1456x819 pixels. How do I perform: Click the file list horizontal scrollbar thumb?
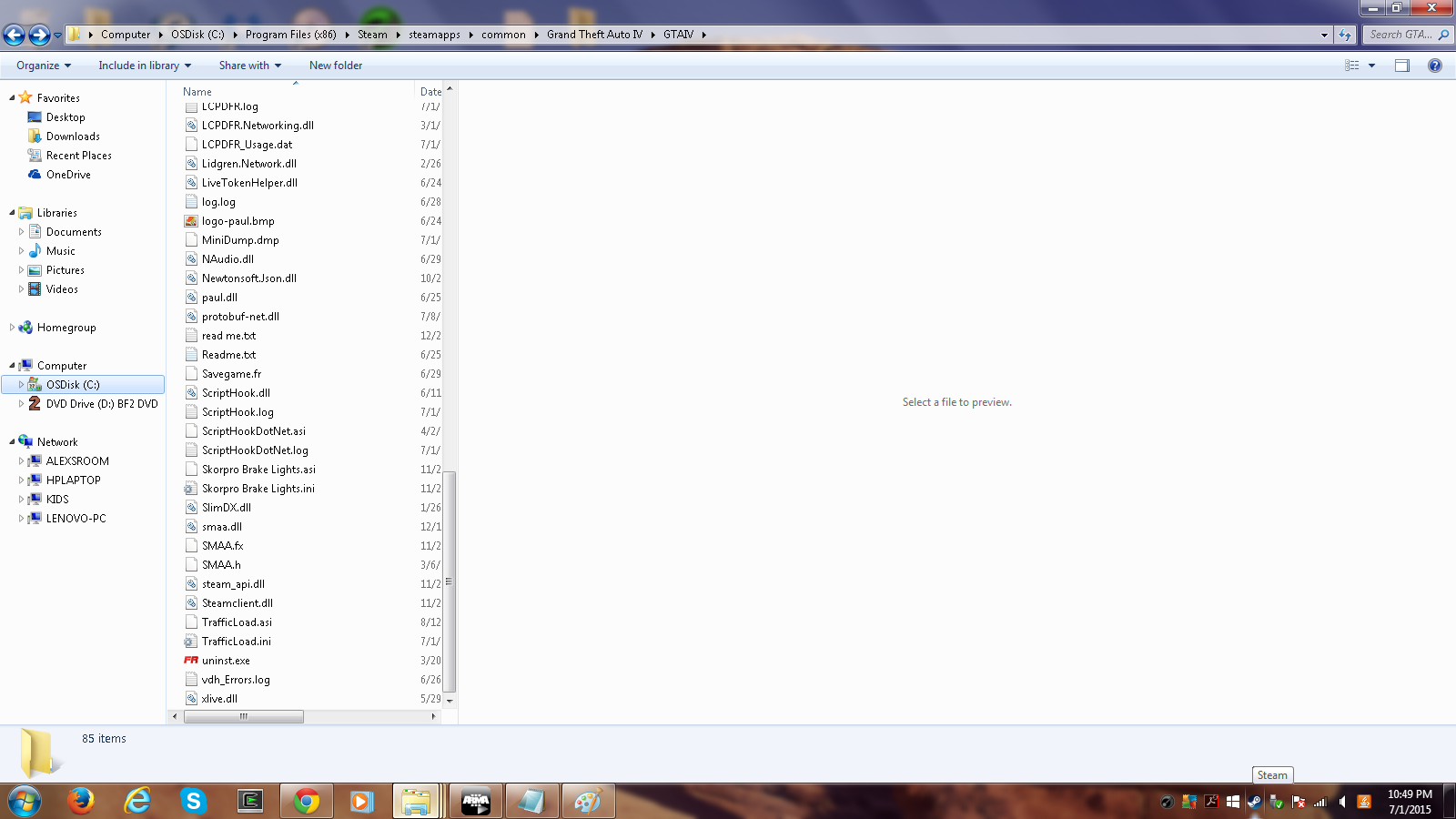tap(244, 716)
